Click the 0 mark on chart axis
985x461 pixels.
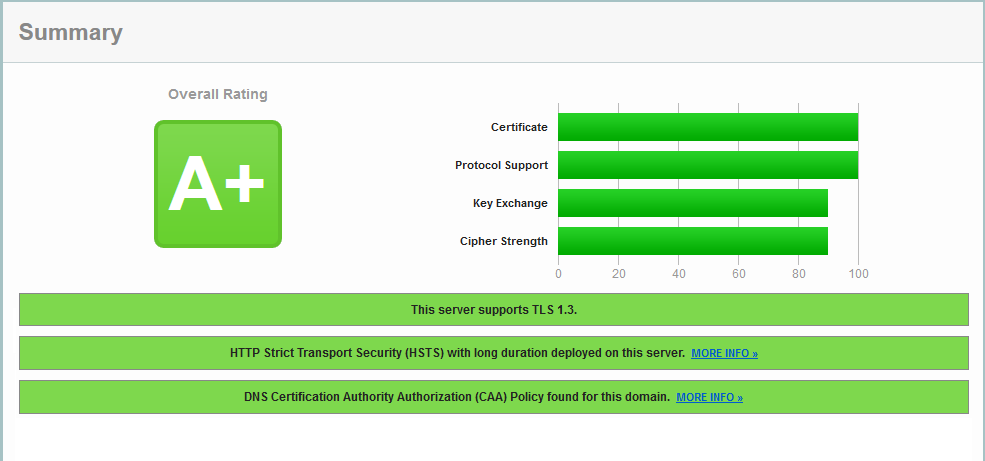click(558, 274)
